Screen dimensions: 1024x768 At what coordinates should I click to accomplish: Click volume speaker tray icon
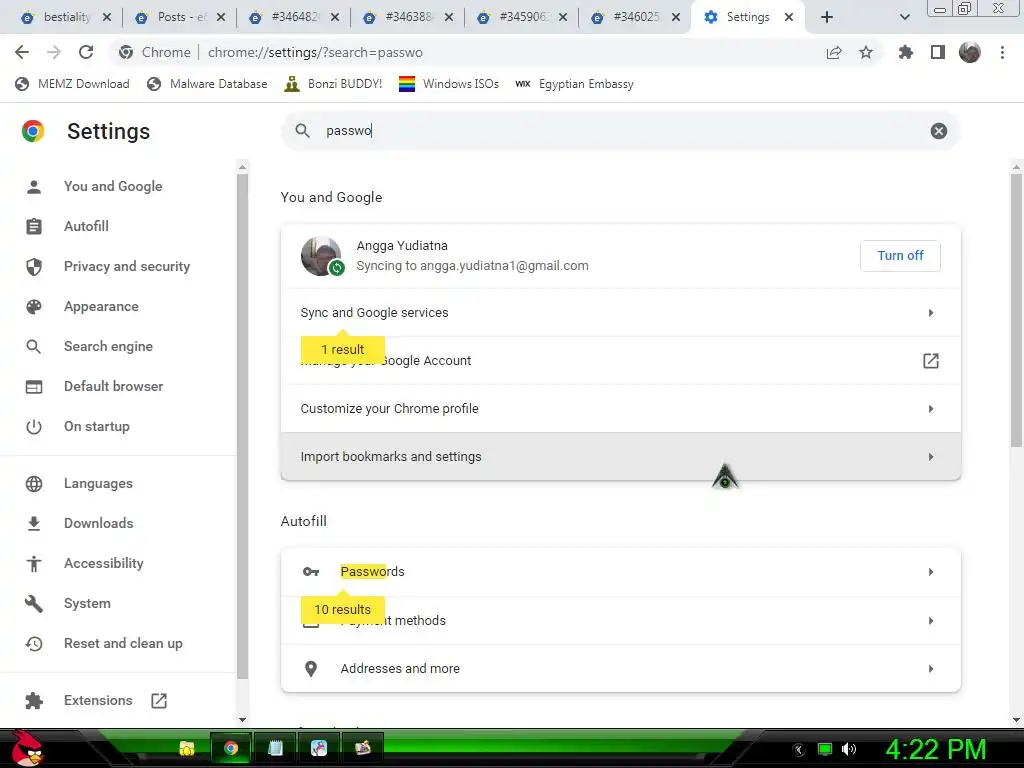coord(848,749)
